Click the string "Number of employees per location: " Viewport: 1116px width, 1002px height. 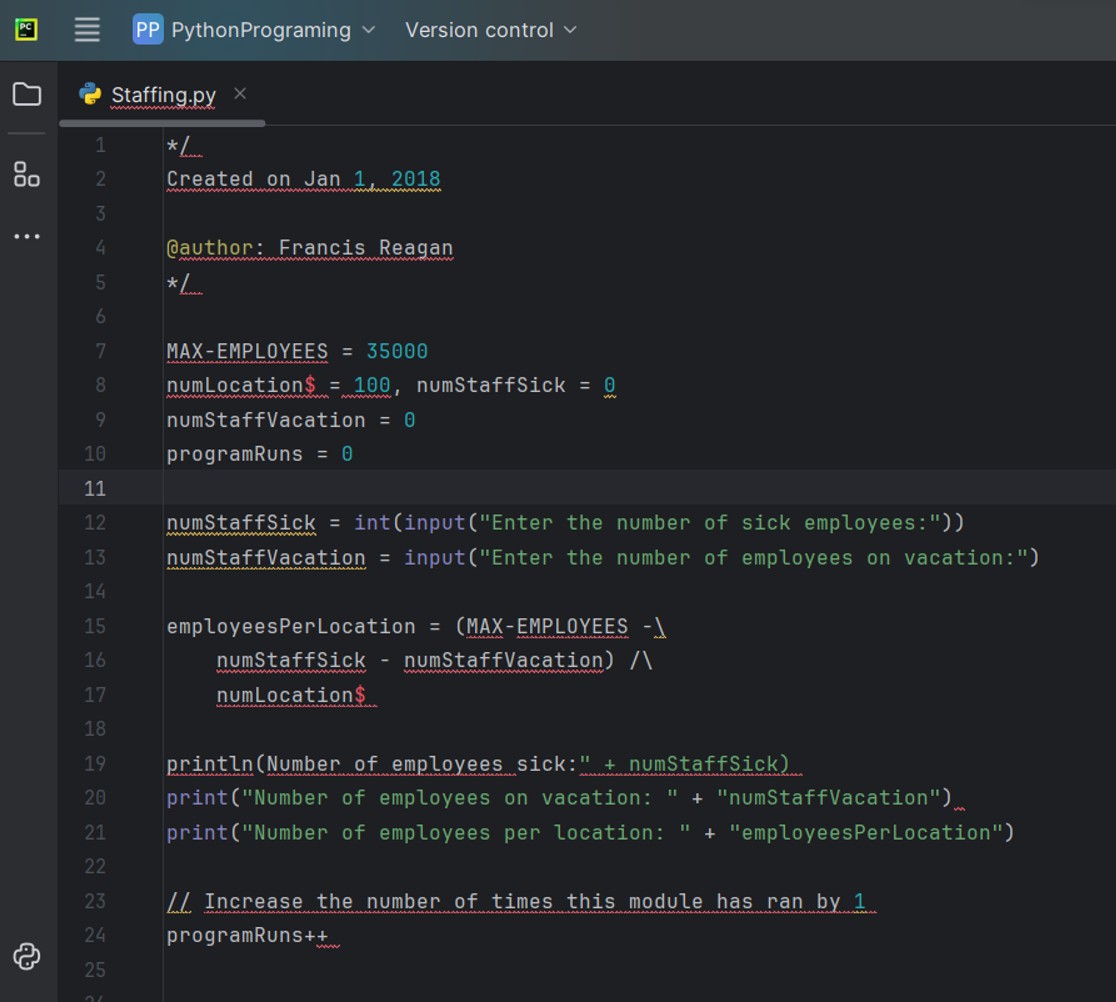[x=465, y=833]
